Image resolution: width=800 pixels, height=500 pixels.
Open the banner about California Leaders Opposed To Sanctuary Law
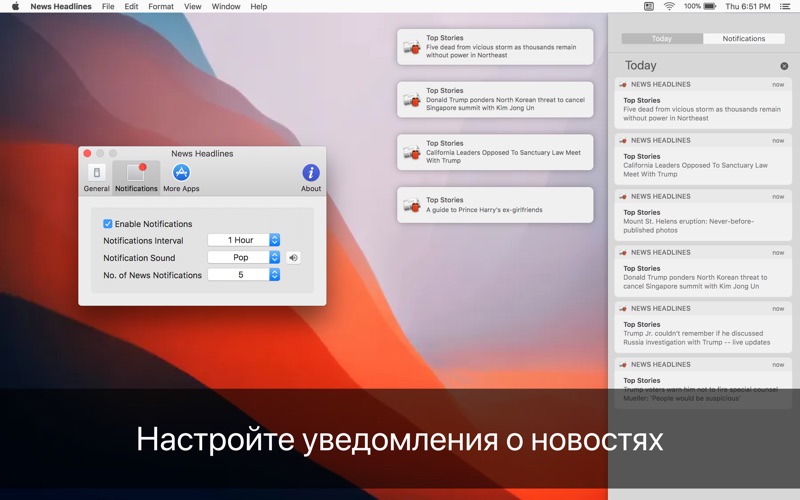(495, 152)
